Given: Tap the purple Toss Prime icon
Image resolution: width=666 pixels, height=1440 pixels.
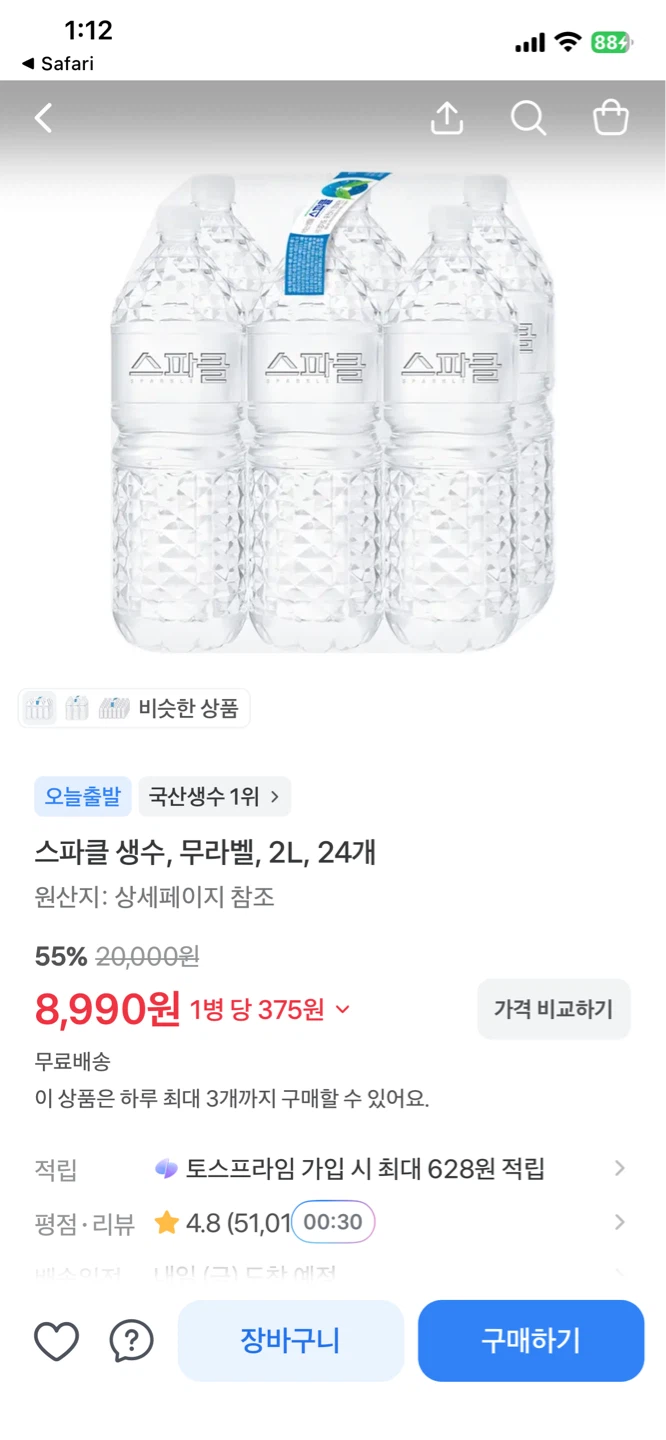Looking at the screenshot, I should tap(167, 1168).
